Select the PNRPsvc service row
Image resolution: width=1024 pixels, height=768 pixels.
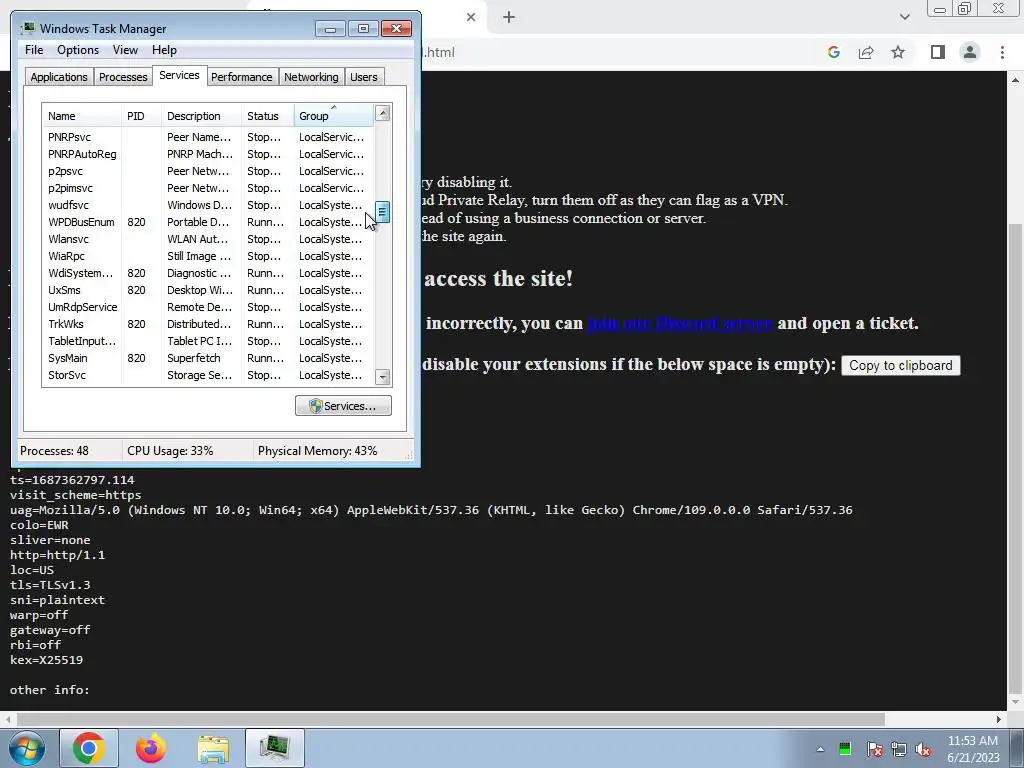click(208, 137)
